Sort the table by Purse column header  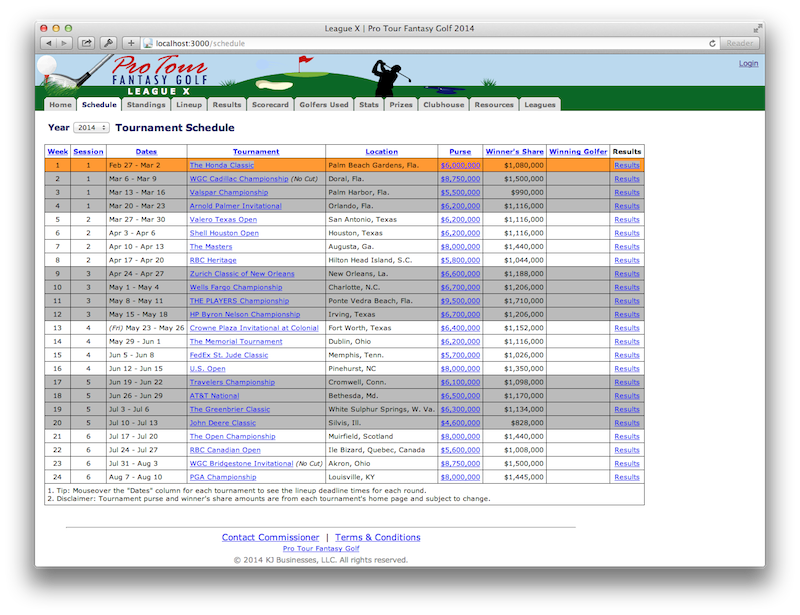[x=460, y=152]
